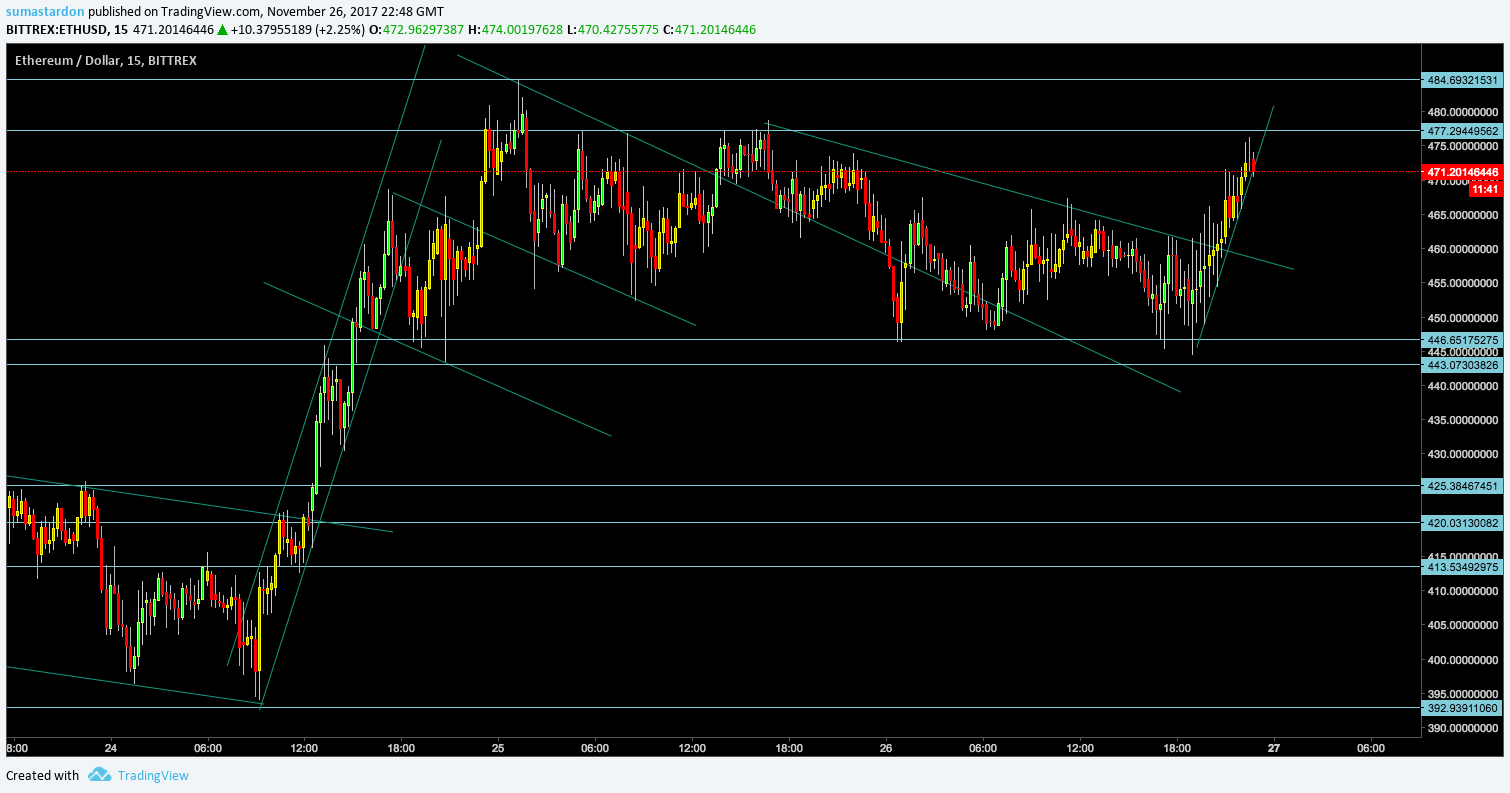Viewport: 1510px width, 793px height.
Task: Click the 460.00000000 price axis tick
Action: coord(1464,249)
